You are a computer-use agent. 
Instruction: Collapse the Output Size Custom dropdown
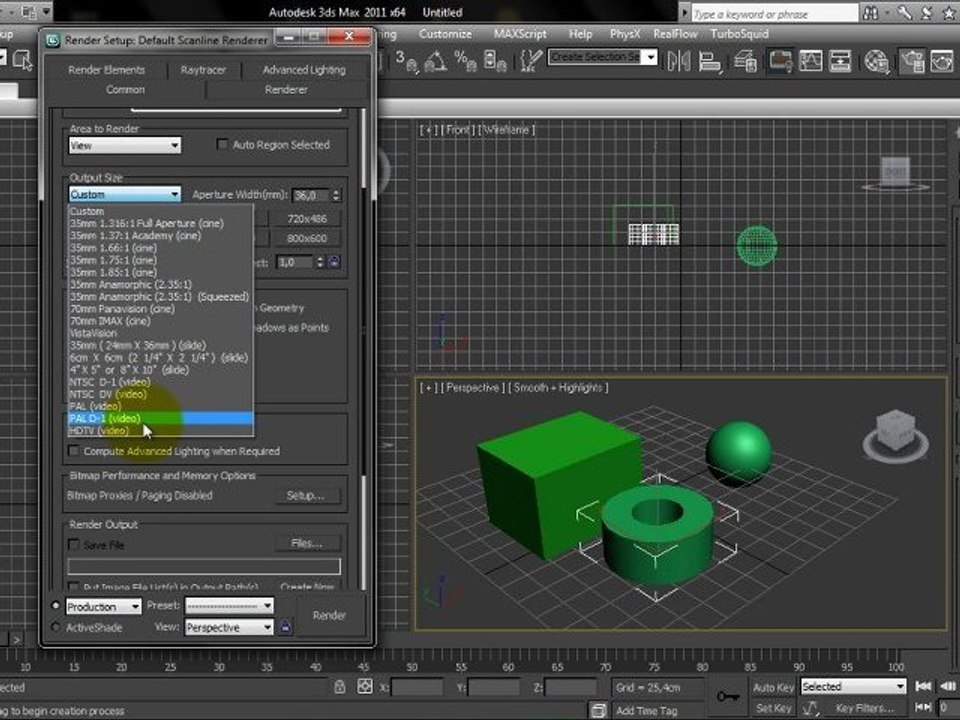coord(125,195)
